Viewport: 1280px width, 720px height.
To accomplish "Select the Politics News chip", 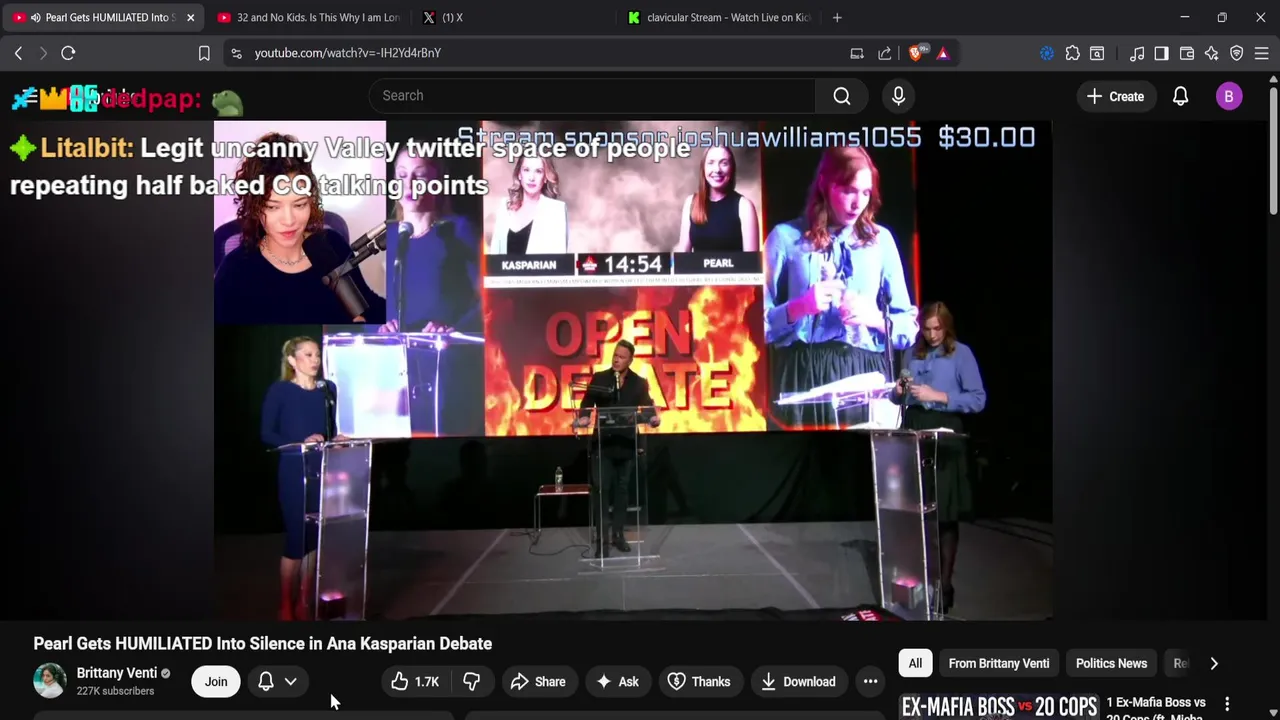I will click(1111, 664).
